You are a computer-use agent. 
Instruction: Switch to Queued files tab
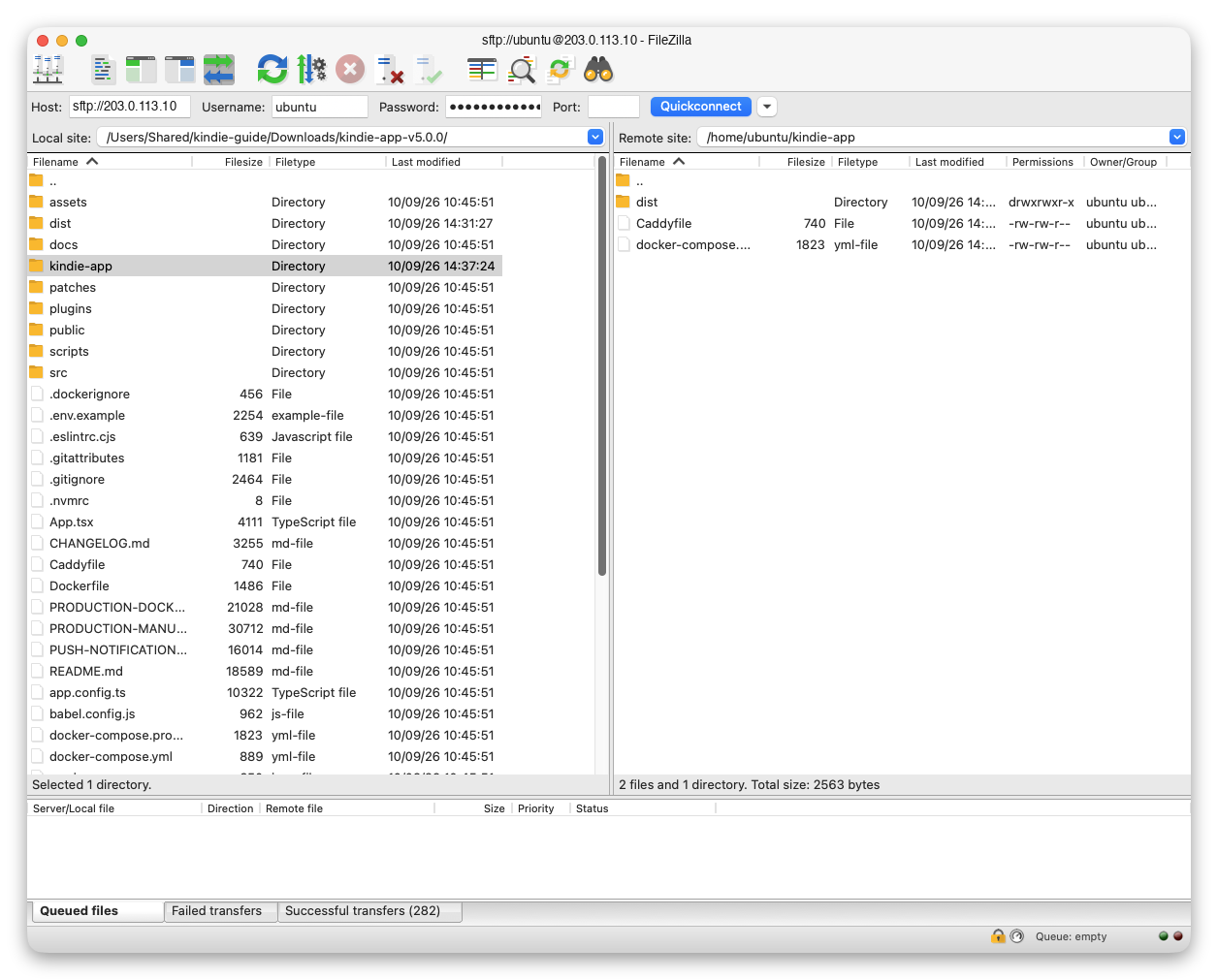[96, 911]
